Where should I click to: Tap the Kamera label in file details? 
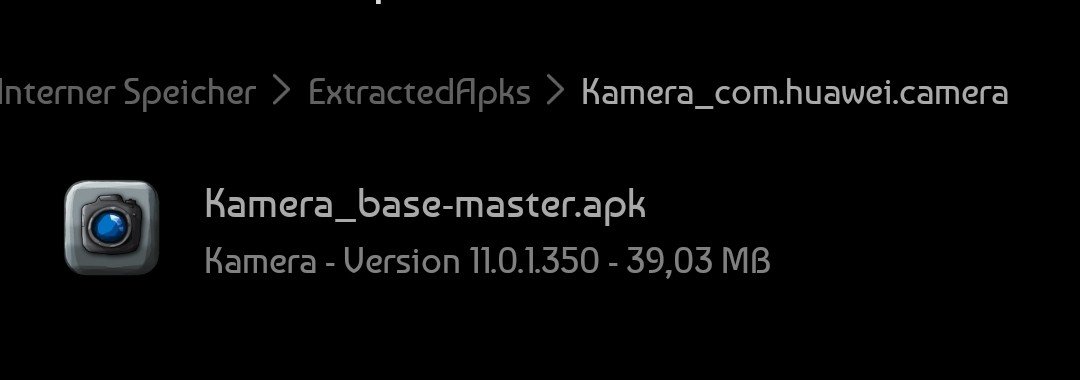pyautogui.click(x=261, y=262)
